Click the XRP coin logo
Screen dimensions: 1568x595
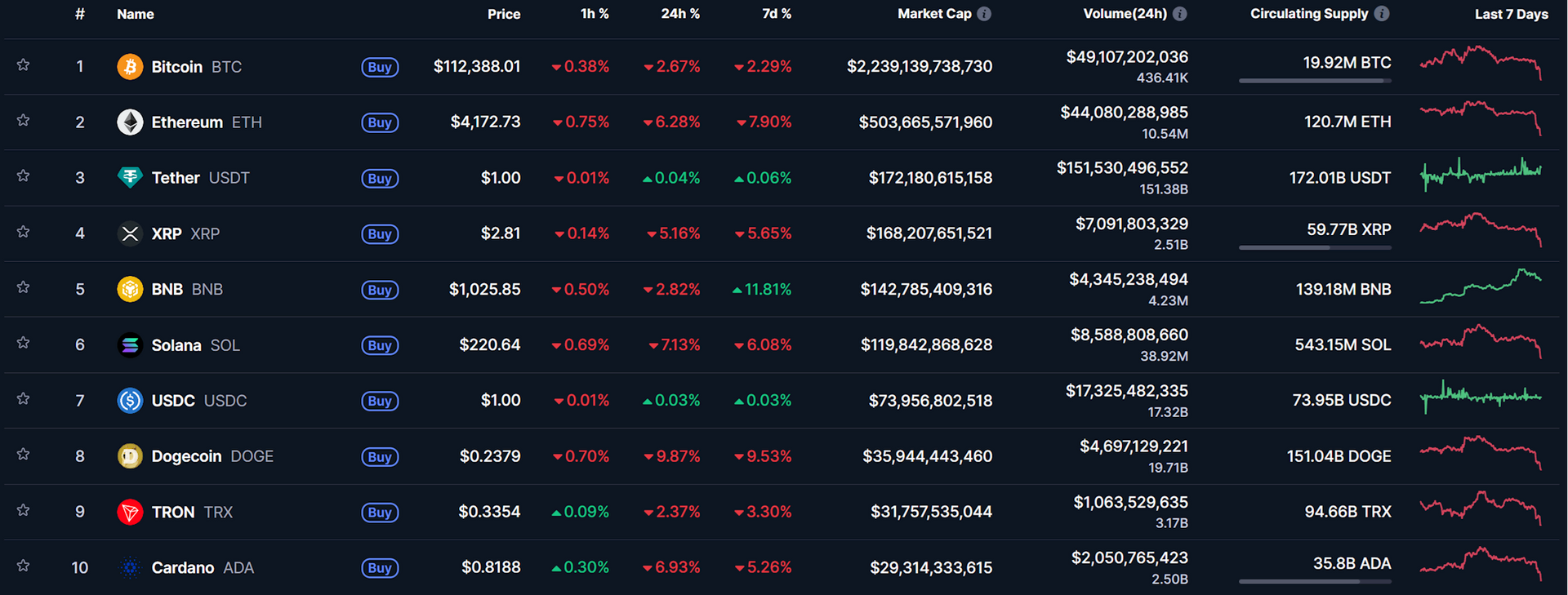click(x=130, y=233)
